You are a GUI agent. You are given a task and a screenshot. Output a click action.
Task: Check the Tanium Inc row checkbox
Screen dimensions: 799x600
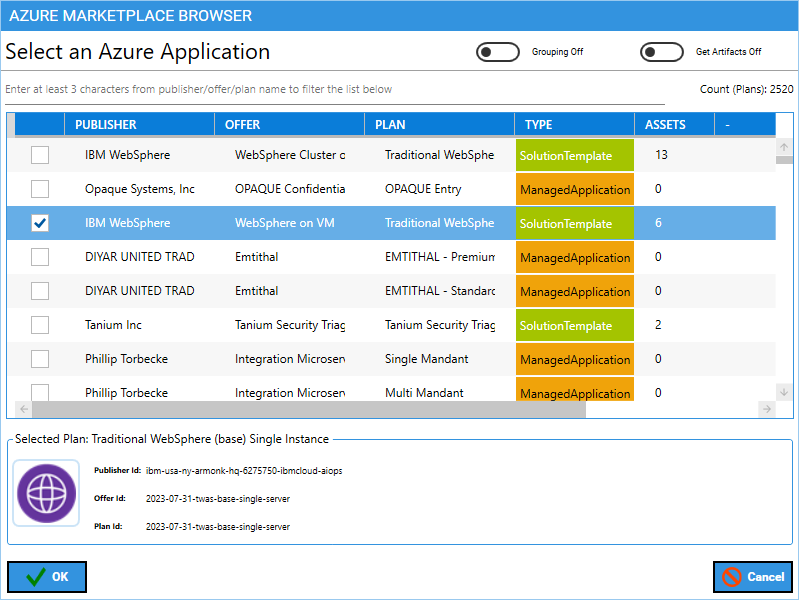point(40,325)
